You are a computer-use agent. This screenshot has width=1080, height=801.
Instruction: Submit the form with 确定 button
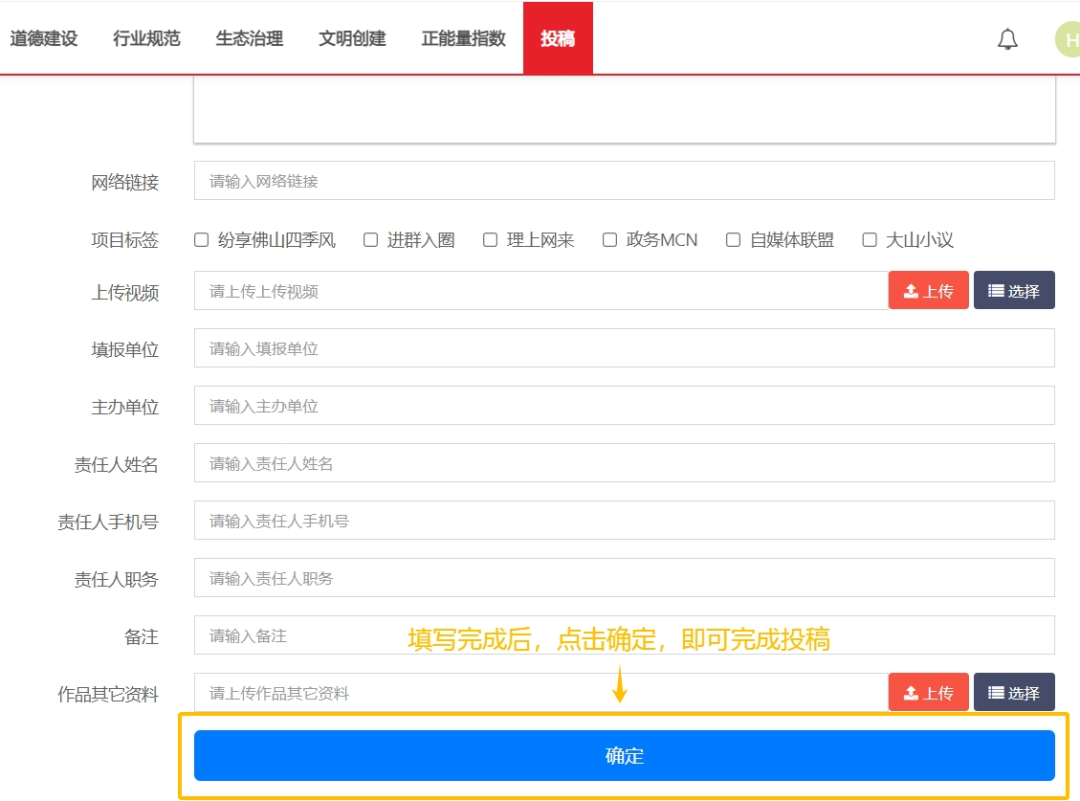(624, 756)
